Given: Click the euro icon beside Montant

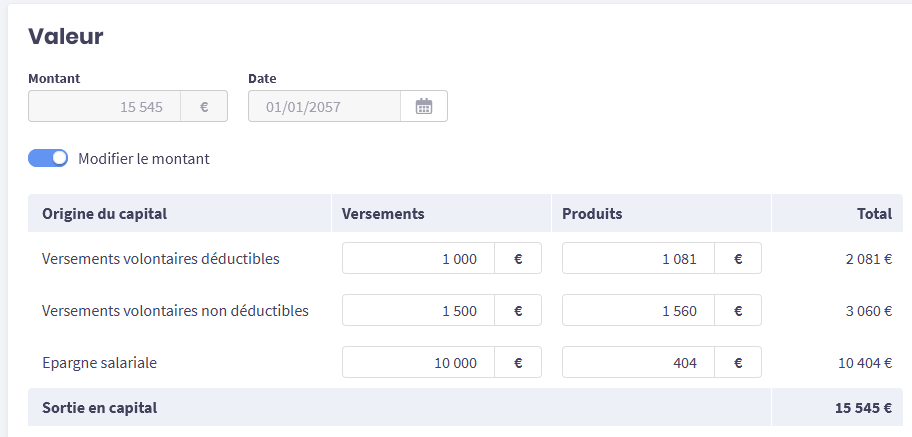Looking at the screenshot, I should click(x=204, y=107).
